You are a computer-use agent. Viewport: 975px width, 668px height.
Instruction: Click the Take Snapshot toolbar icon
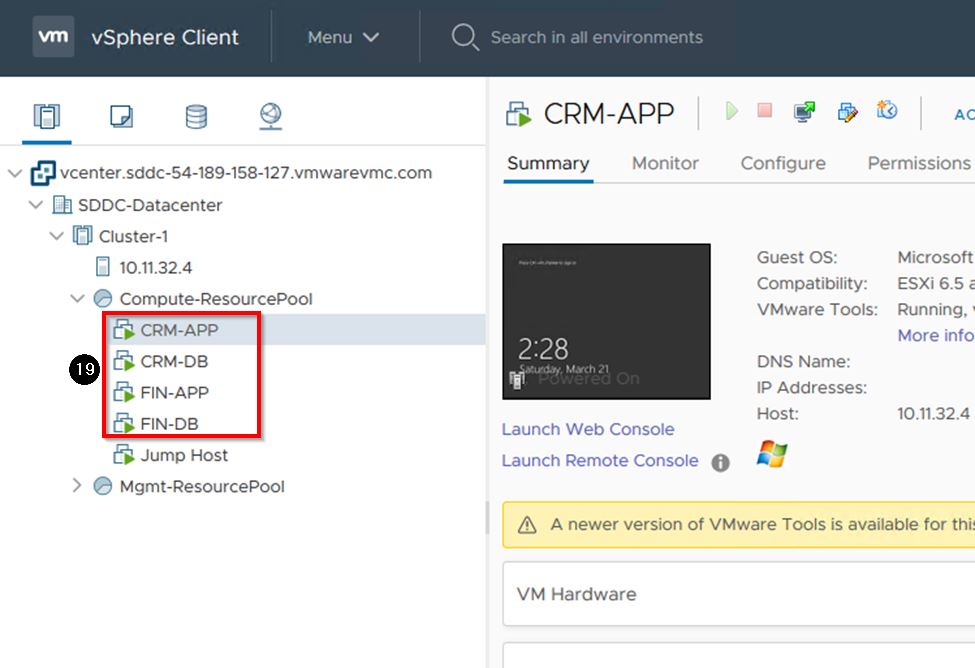pos(887,111)
